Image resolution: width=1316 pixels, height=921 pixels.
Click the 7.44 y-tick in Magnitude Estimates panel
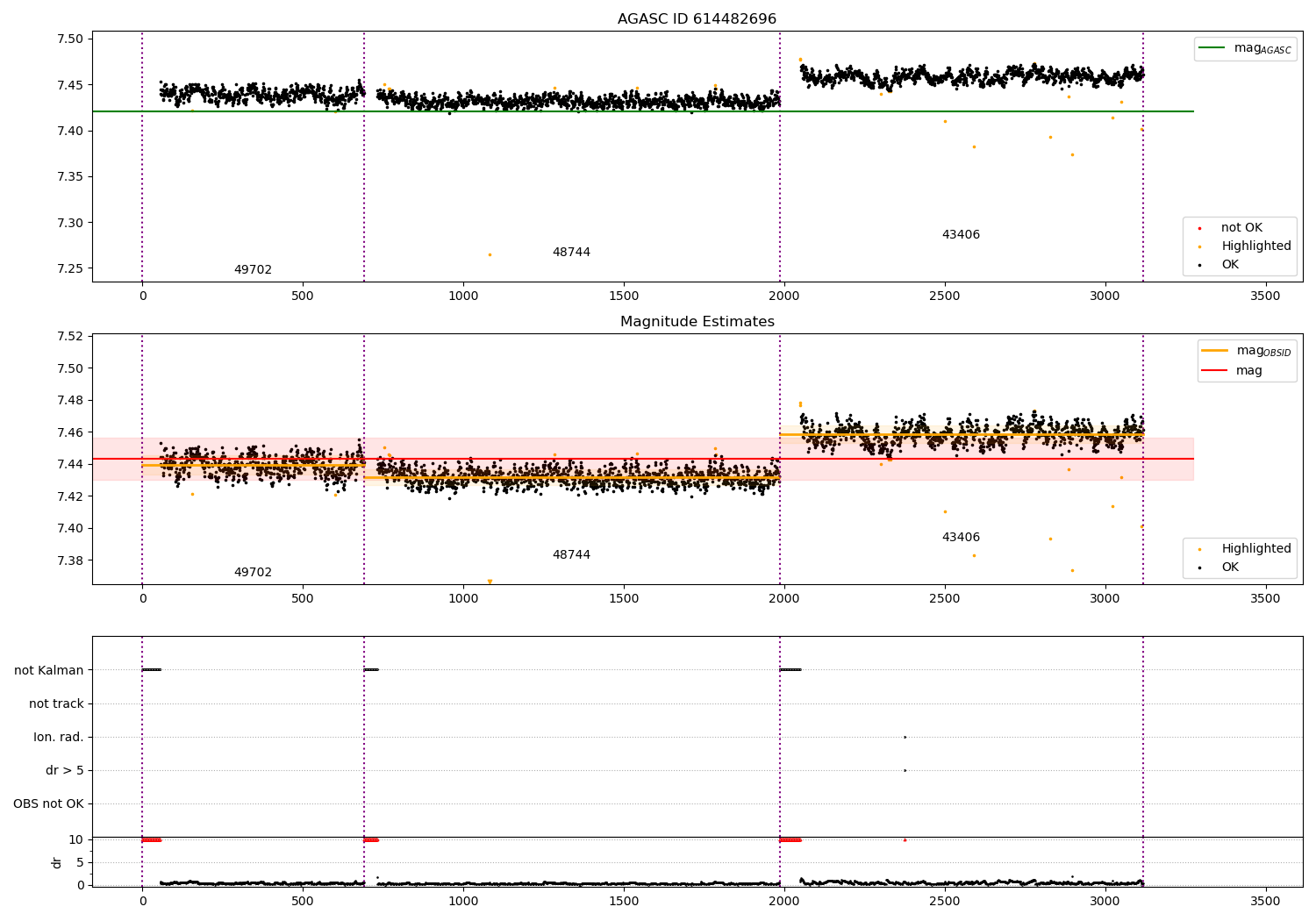point(68,465)
